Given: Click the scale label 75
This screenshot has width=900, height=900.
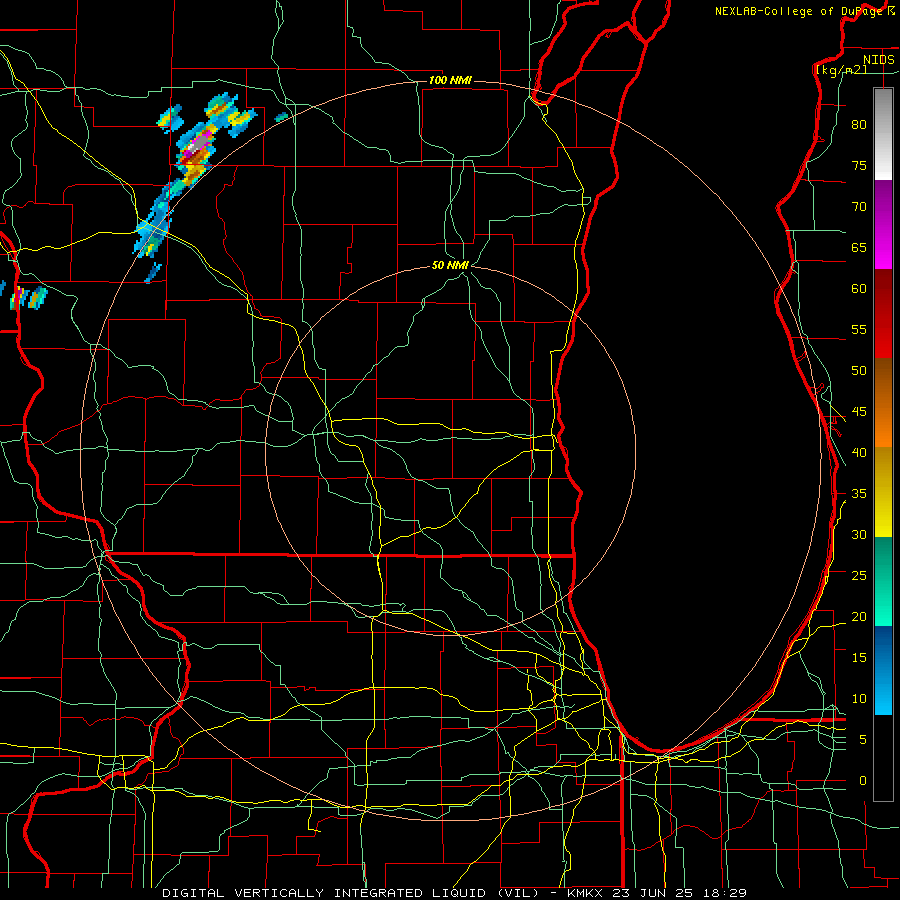Looking at the screenshot, I should 859,165.
